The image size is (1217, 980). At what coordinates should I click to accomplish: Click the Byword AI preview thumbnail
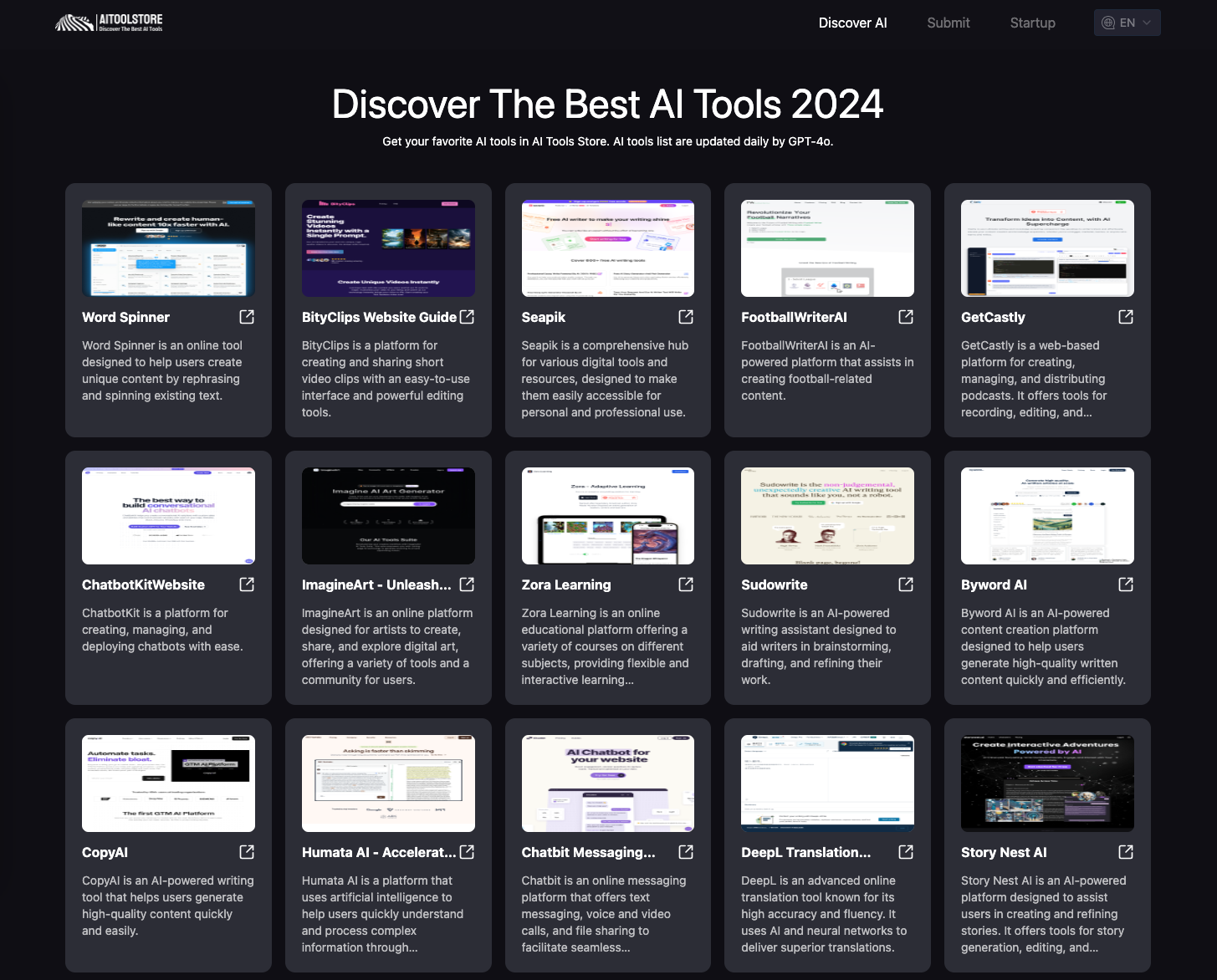[x=1047, y=516]
